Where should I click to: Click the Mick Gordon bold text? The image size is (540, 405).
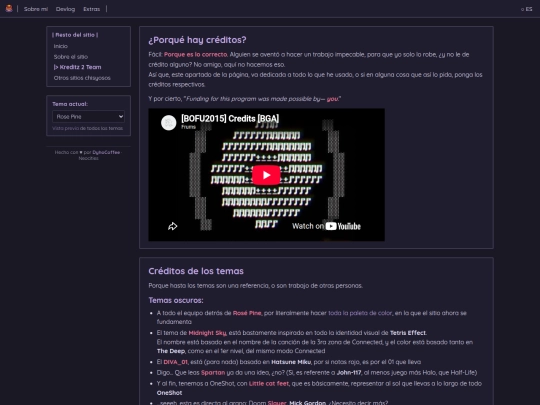coord(308,403)
